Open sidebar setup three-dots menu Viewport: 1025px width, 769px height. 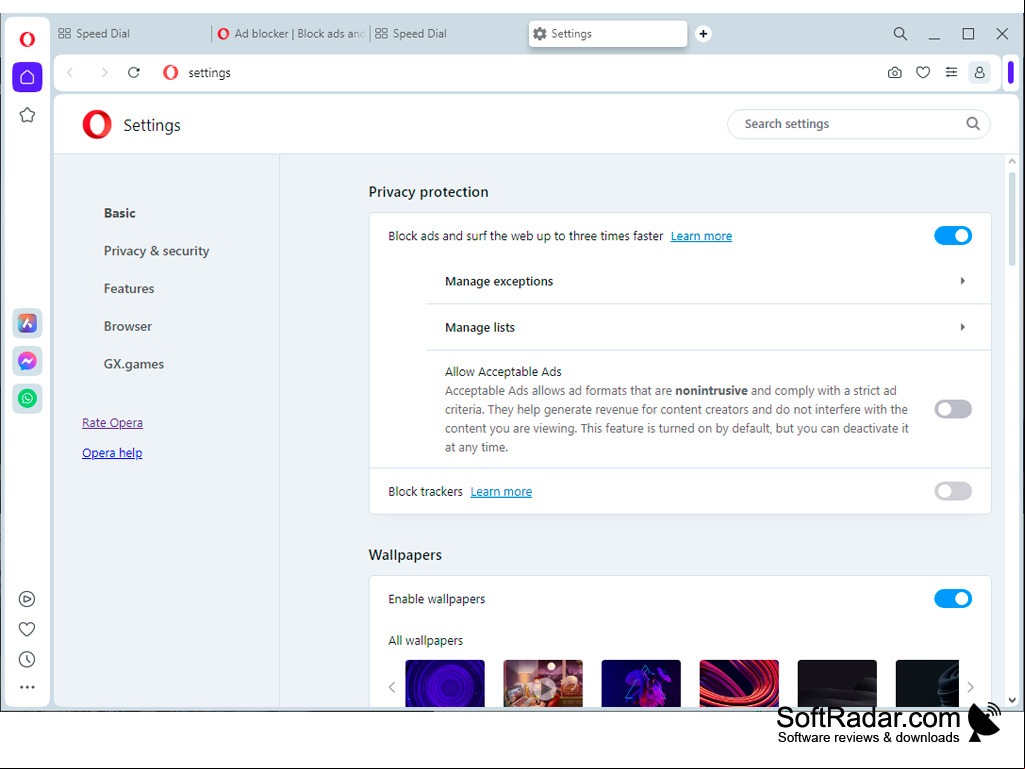pos(27,687)
